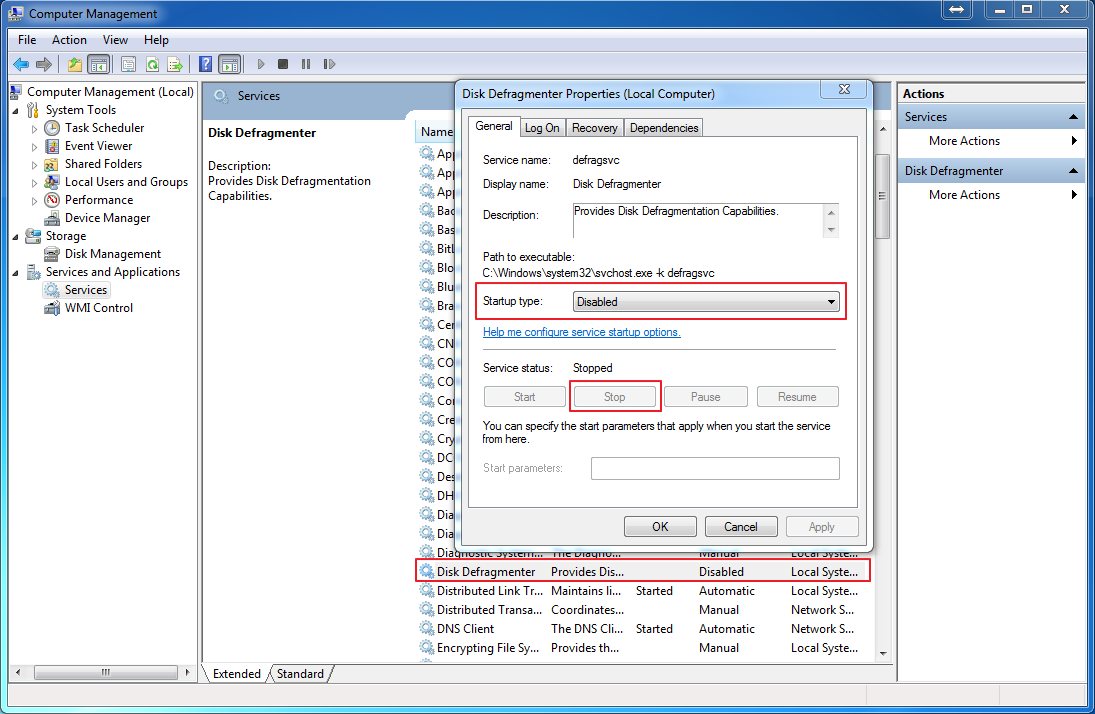Click 'Help me configure service startup options' link
1095x714 pixels.
pos(581,332)
